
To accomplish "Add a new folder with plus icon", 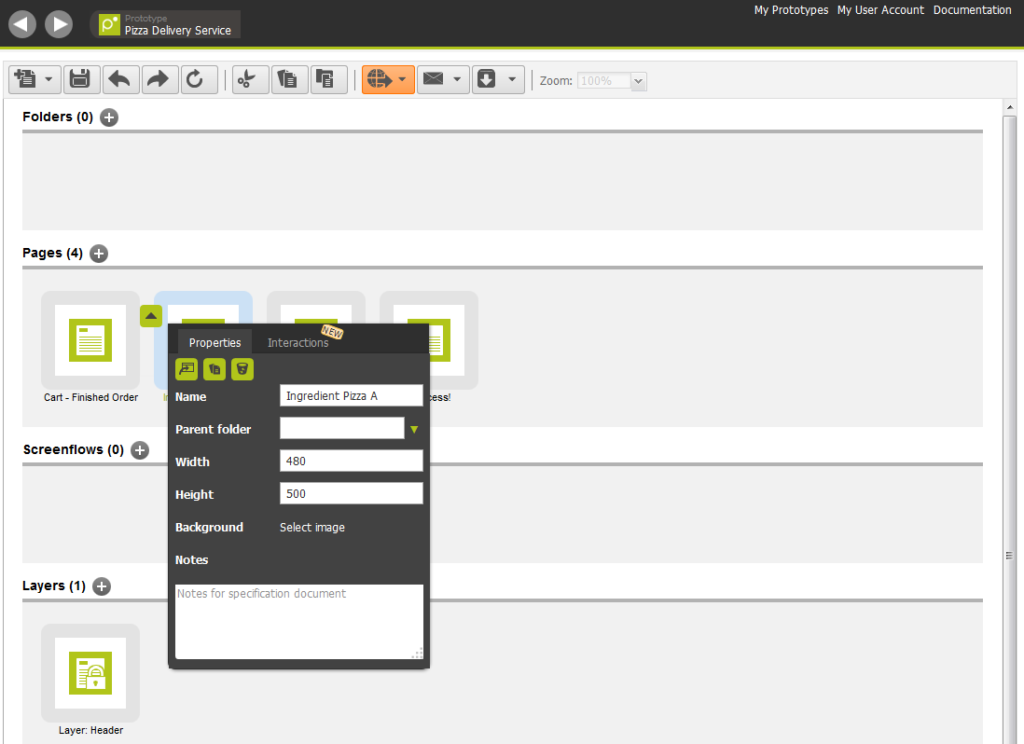I will tap(109, 118).
